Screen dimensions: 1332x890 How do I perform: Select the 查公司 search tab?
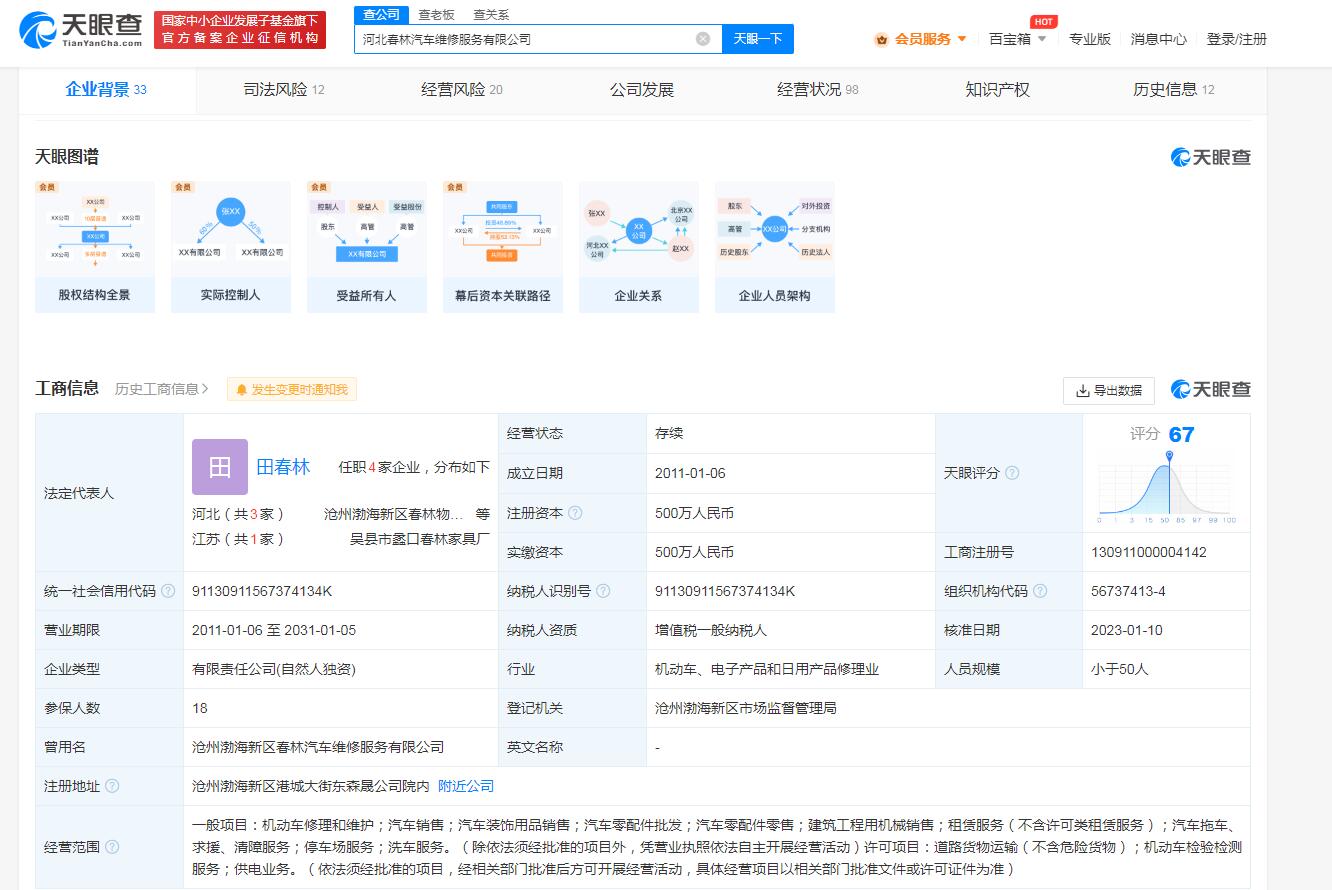(x=381, y=14)
